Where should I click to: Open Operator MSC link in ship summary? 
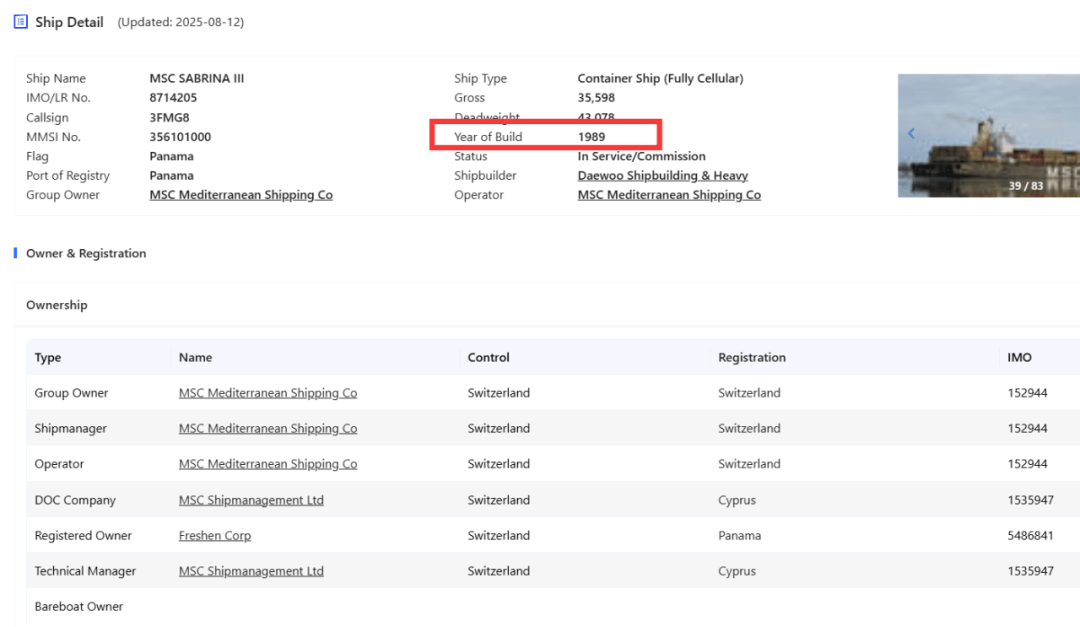pyautogui.click(x=669, y=195)
